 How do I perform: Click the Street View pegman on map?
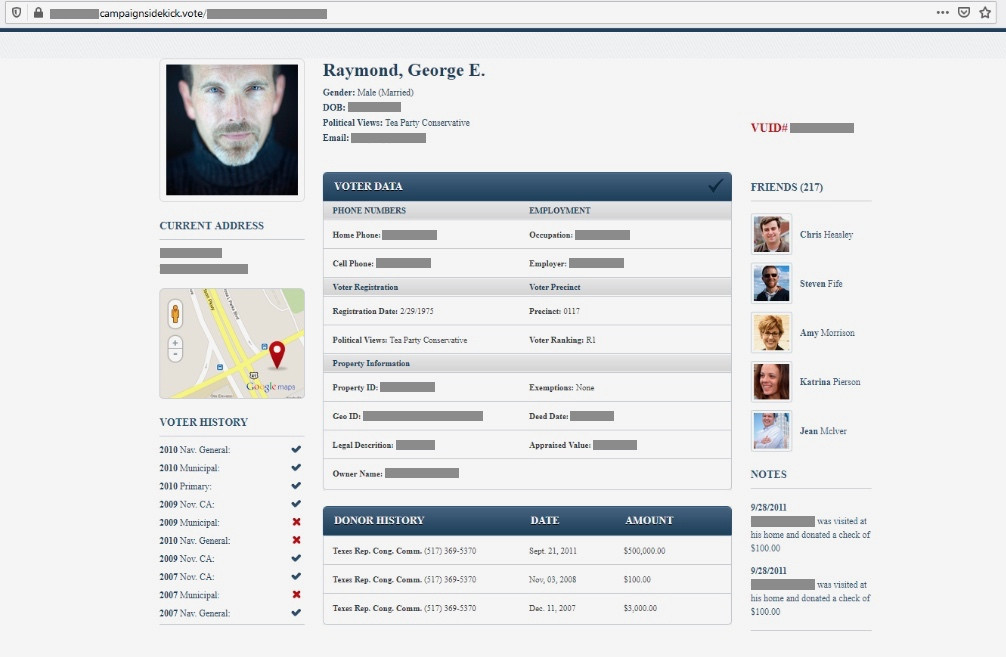pyautogui.click(x=175, y=314)
